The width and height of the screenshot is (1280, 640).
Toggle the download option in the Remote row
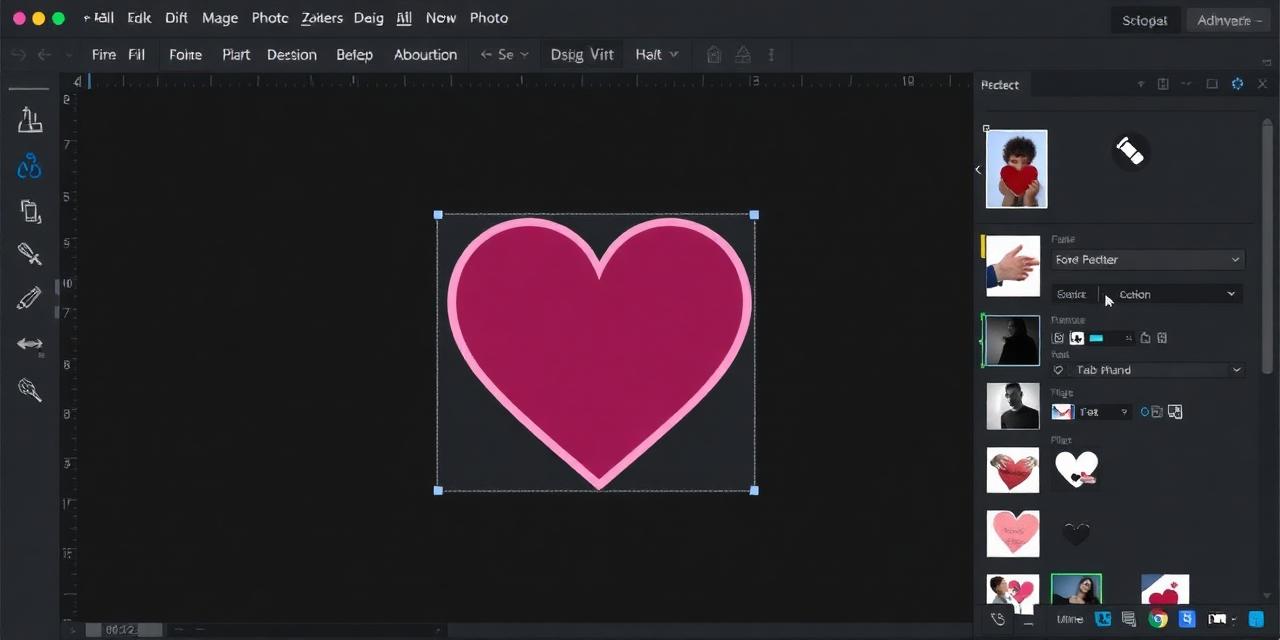pos(1076,337)
